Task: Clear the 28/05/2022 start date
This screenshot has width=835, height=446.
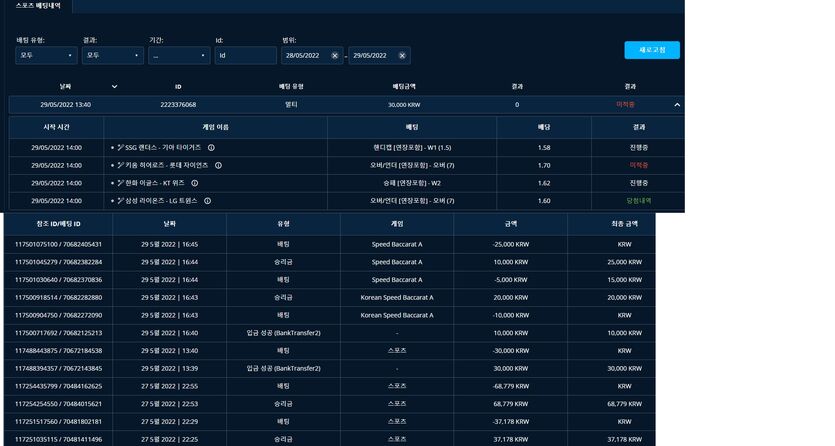Action: (x=334, y=55)
